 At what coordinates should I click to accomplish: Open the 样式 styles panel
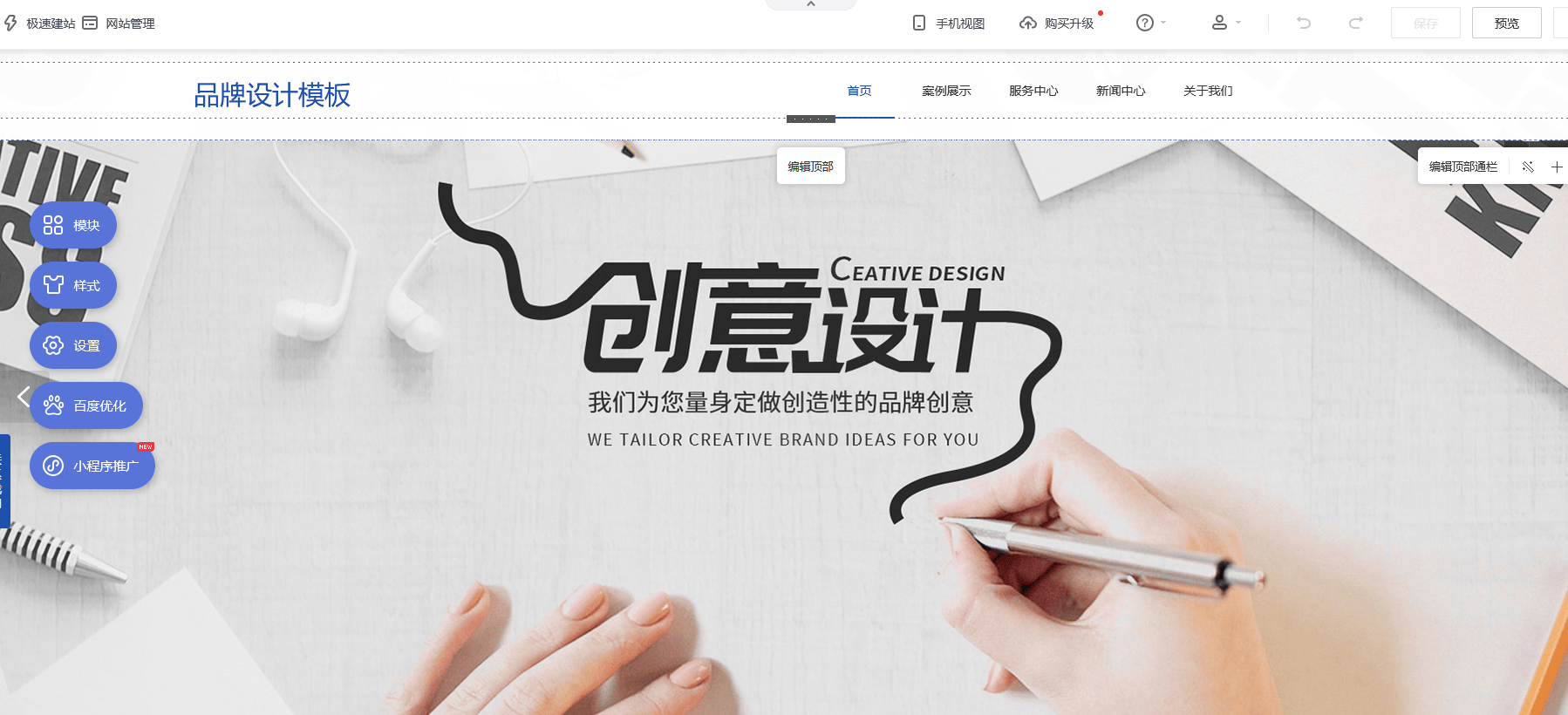[x=73, y=285]
